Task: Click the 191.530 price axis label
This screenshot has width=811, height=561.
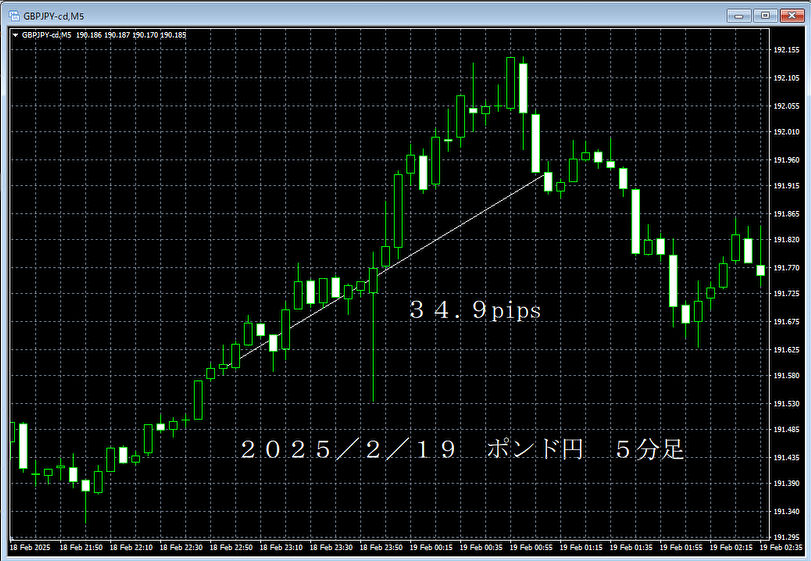Action: 786,404
